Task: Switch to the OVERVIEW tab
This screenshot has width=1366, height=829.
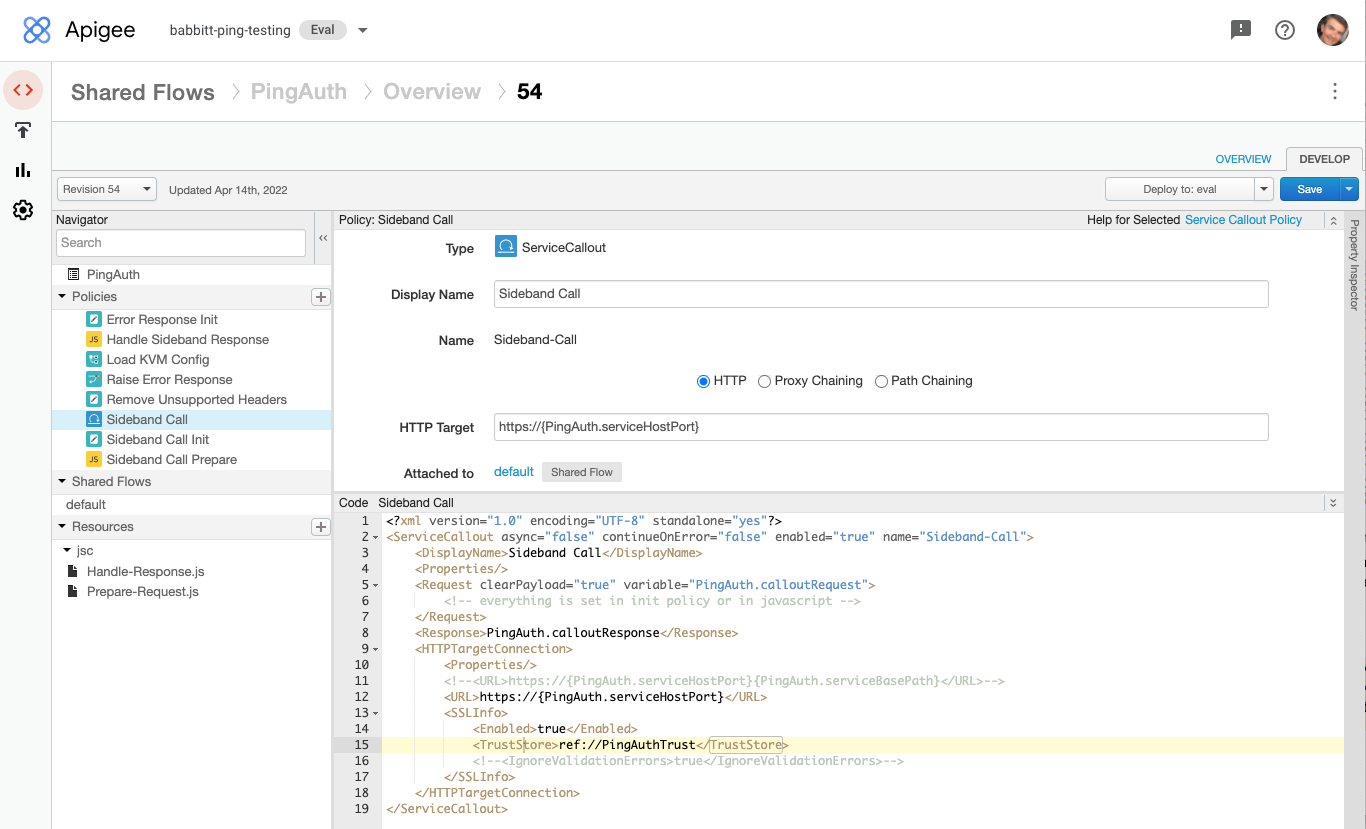Action: pos(1243,158)
